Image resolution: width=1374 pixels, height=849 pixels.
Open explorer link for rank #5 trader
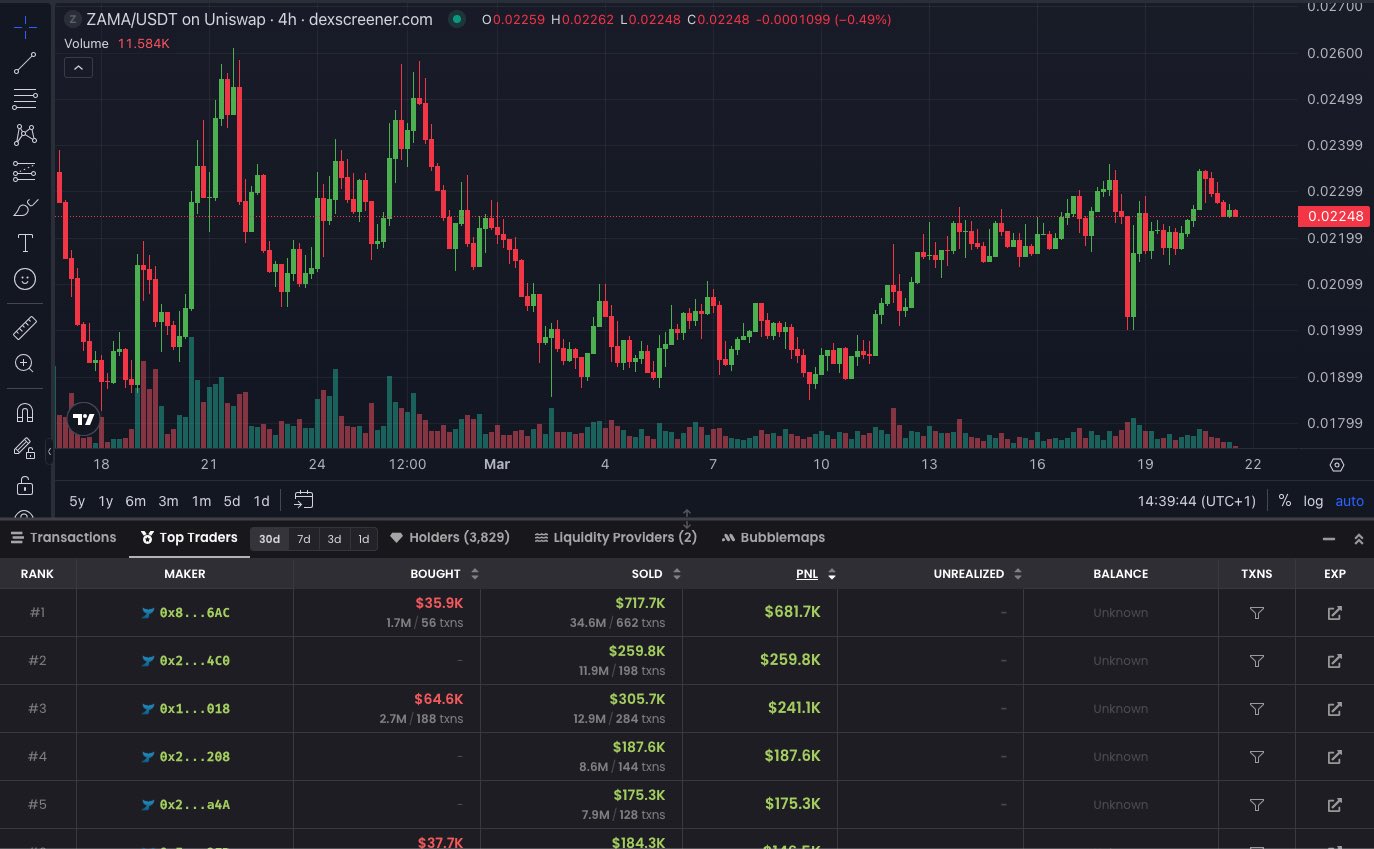pyautogui.click(x=1334, y=805)
